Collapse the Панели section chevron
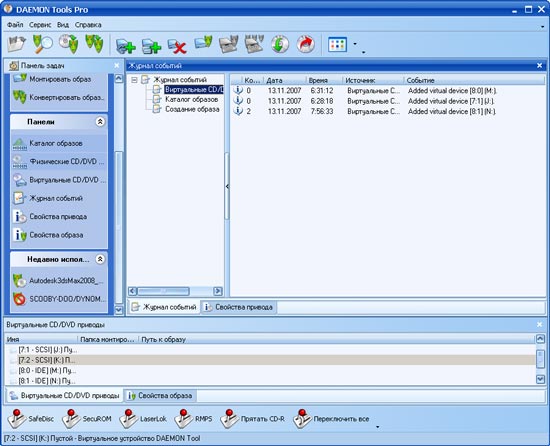Image resolution: width=550 pixels, height=446 pixels. tap(100, 122)
